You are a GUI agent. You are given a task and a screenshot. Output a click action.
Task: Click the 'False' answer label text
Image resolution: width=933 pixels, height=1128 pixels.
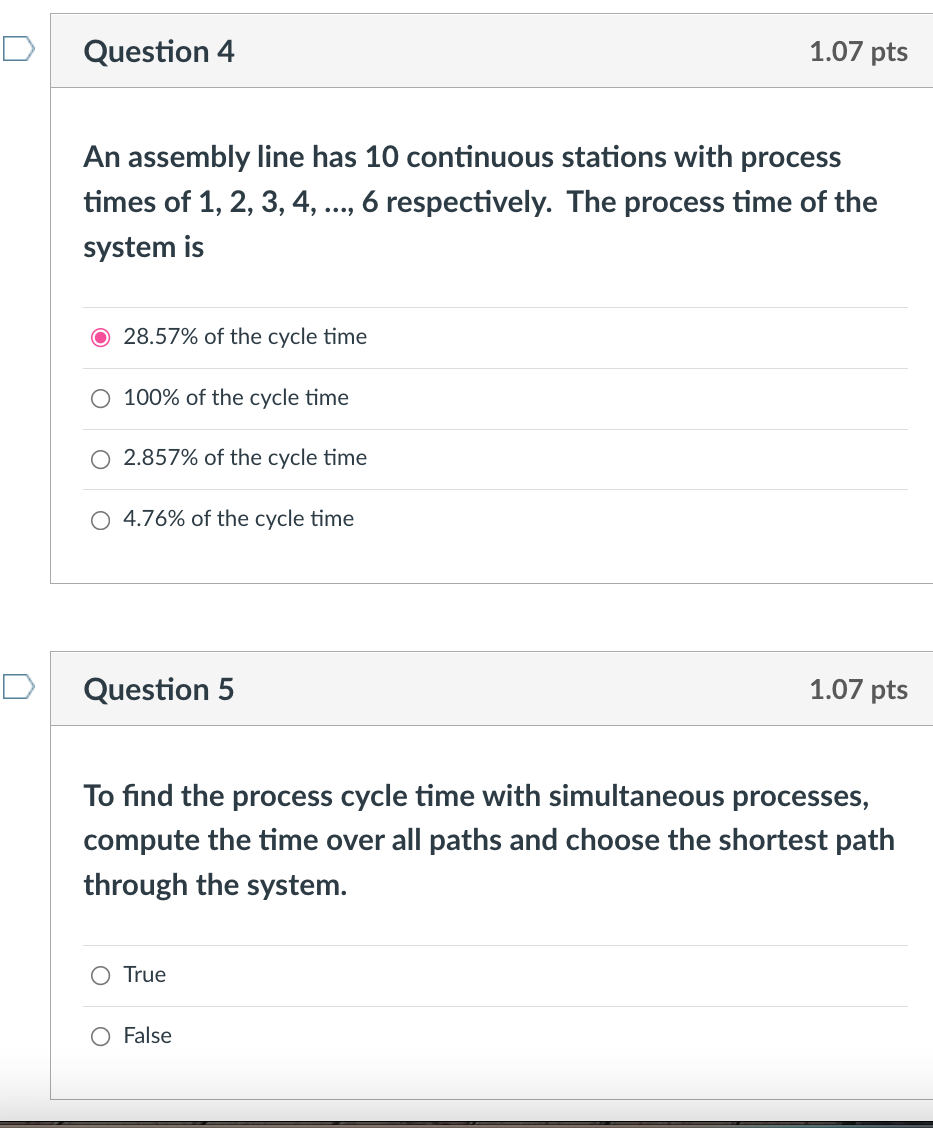pyautogui.click(x=147, y=1036)
